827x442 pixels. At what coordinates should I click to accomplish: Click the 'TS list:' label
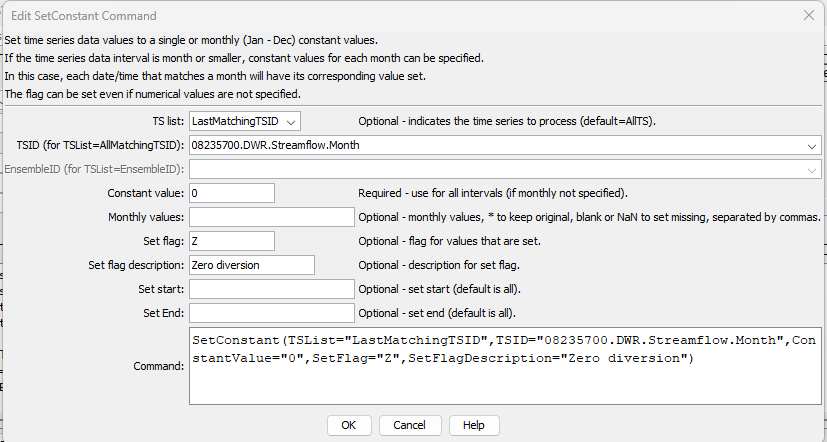pyautogui.click(x=168, y=121)
